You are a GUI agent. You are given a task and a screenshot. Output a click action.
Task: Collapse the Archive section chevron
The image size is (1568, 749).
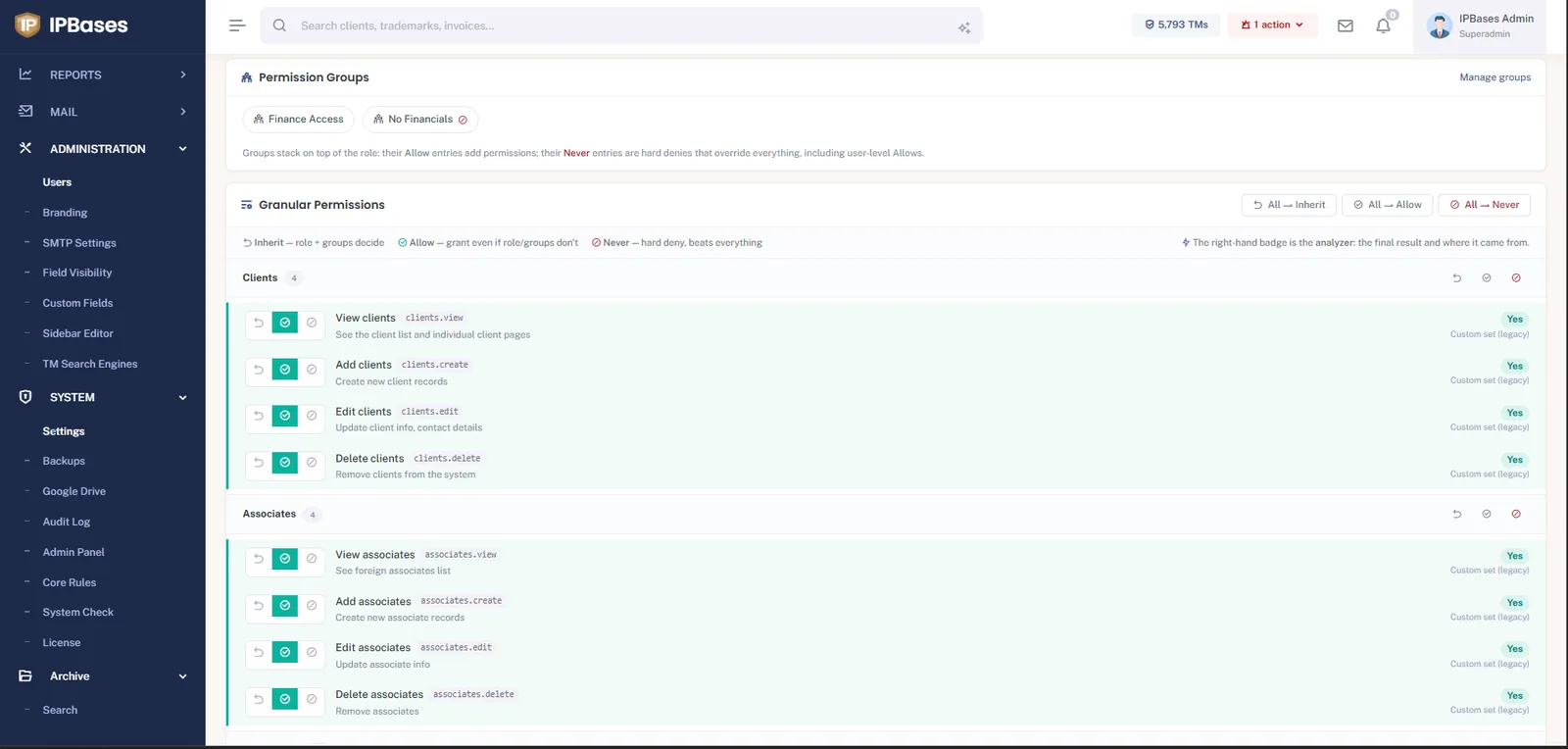183,676
